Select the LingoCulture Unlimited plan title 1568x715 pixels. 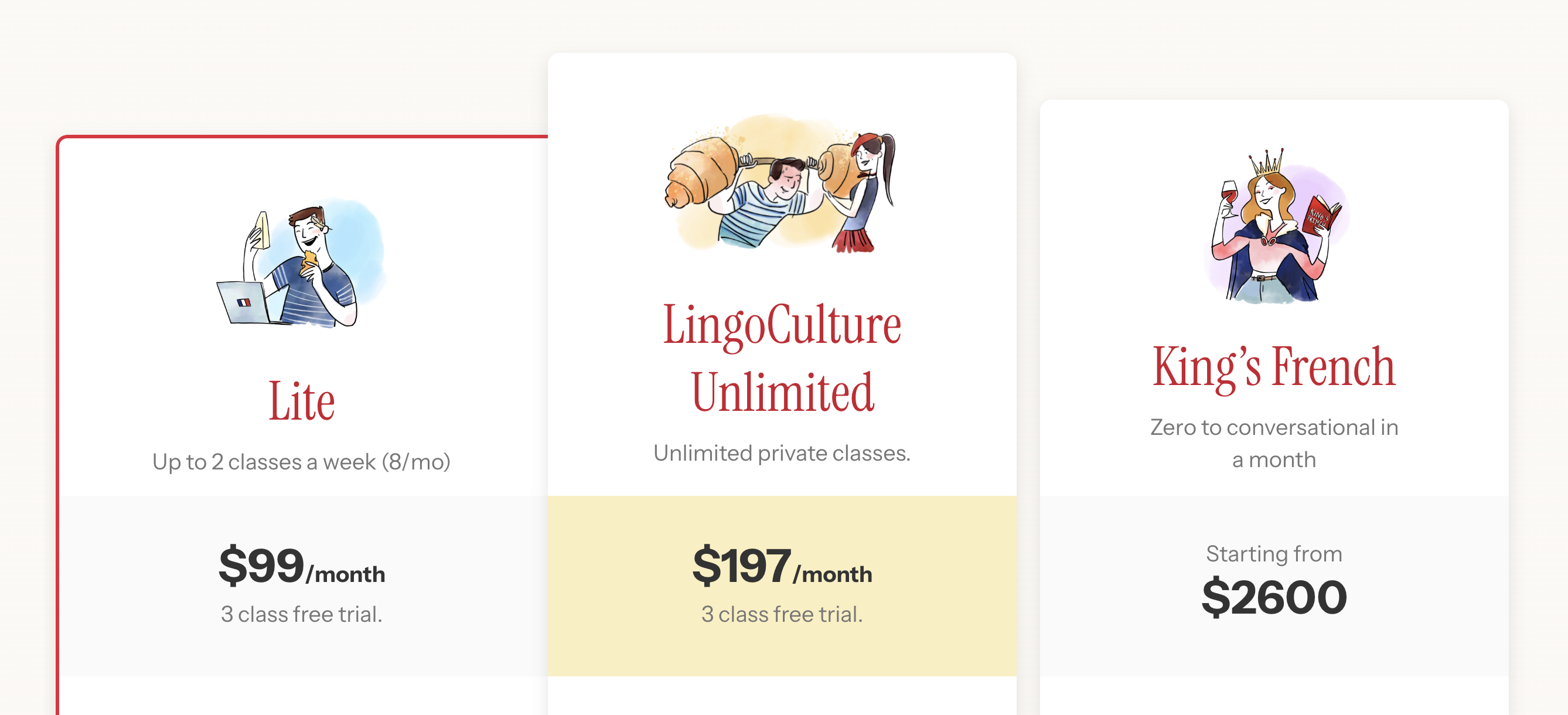click(x=782, y=359)
